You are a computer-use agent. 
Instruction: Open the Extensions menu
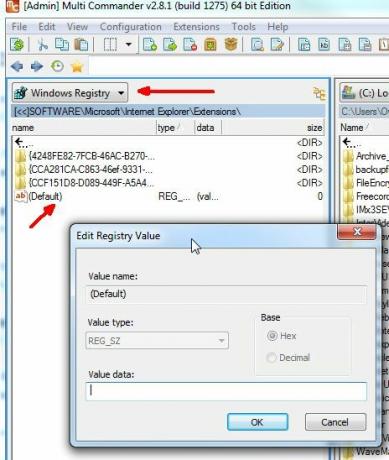point(196,27)
